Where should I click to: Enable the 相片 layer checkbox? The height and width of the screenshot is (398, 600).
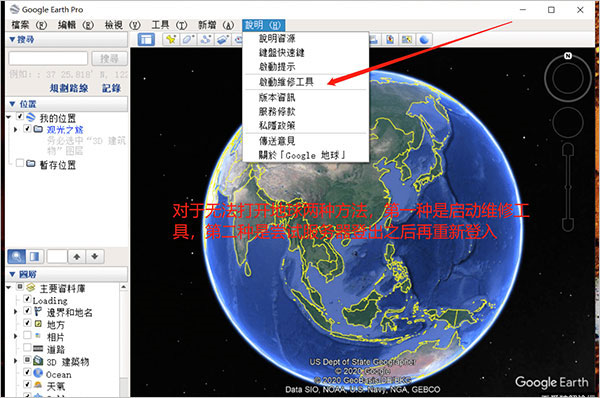[27, 335]
